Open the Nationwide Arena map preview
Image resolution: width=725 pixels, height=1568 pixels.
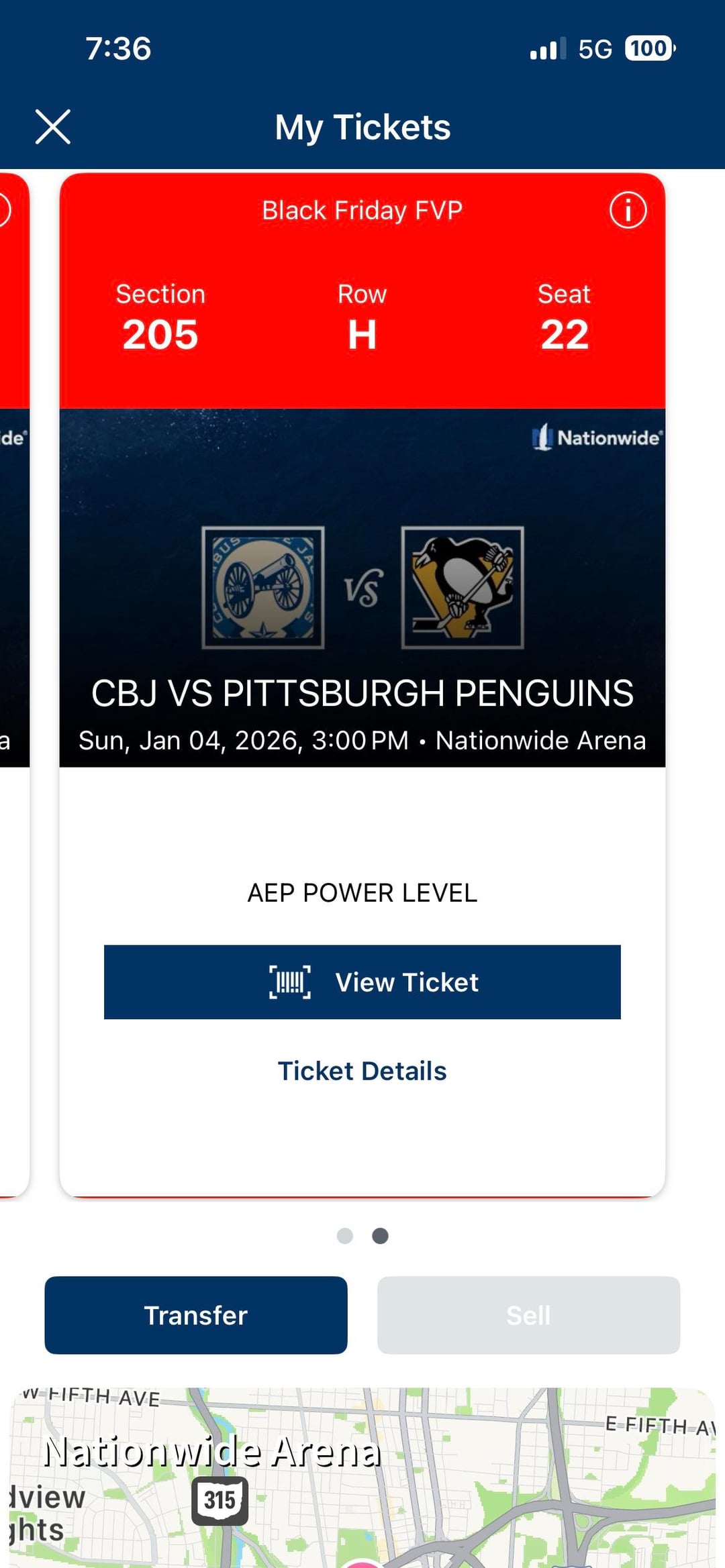coord(362,1476)
